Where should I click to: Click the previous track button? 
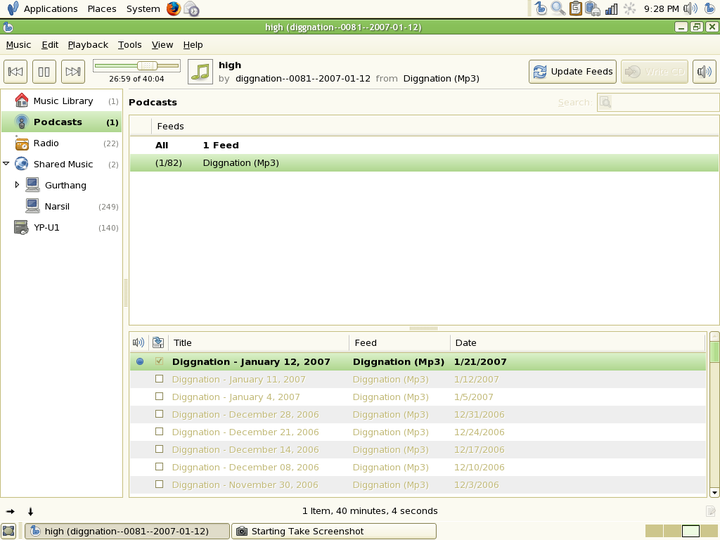click(x=16, y=71)
